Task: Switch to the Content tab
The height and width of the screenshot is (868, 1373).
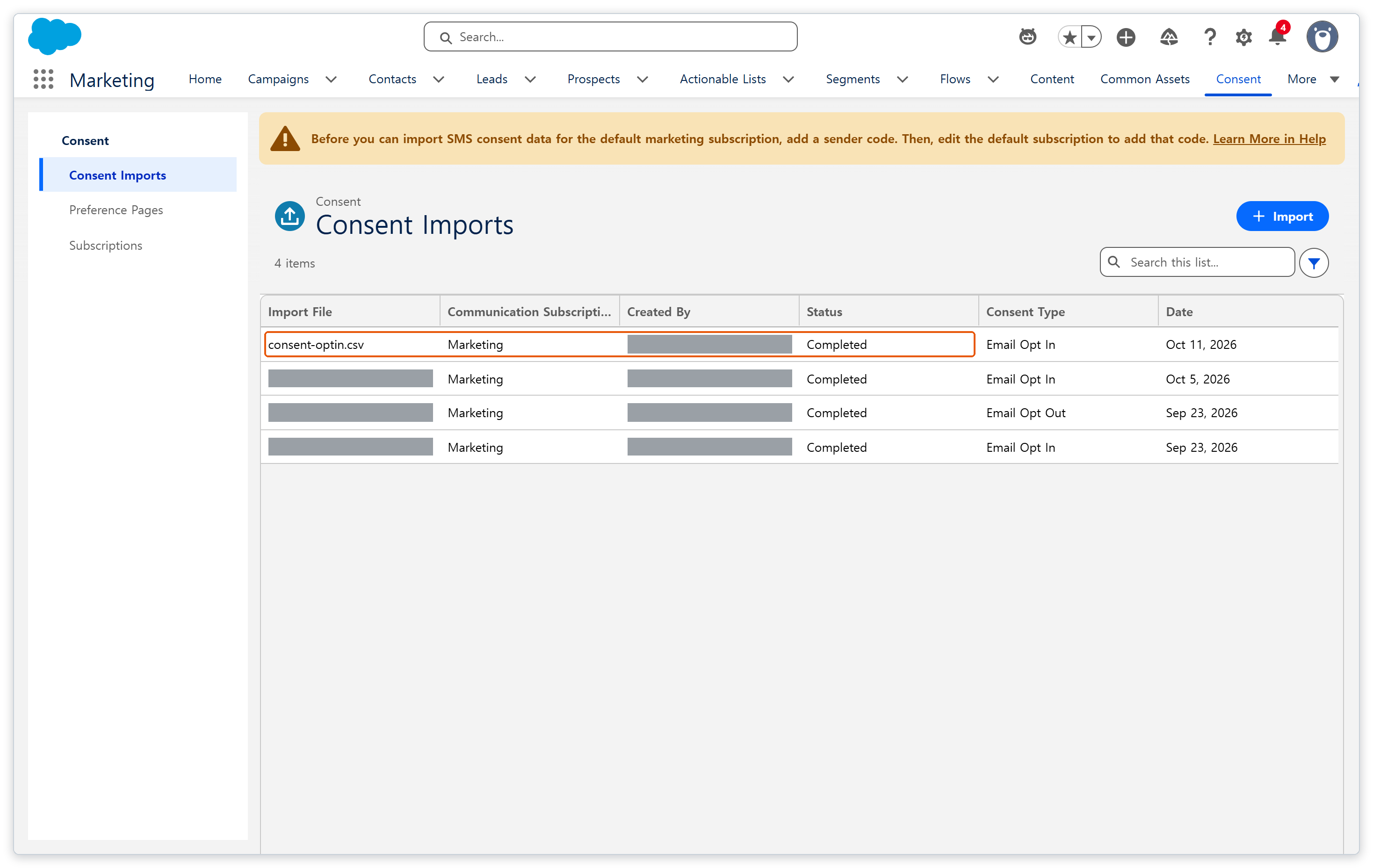Action: click(1052, 80)
